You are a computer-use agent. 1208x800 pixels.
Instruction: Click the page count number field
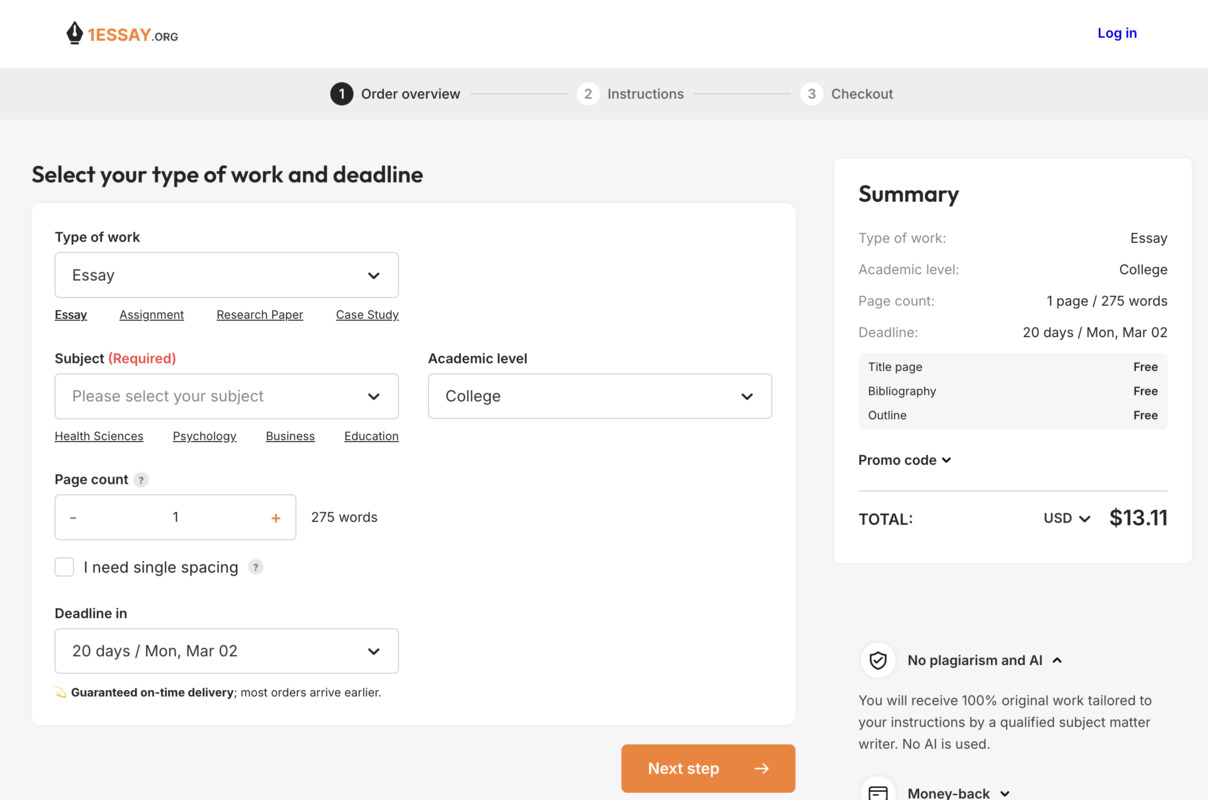coord(175,518)
